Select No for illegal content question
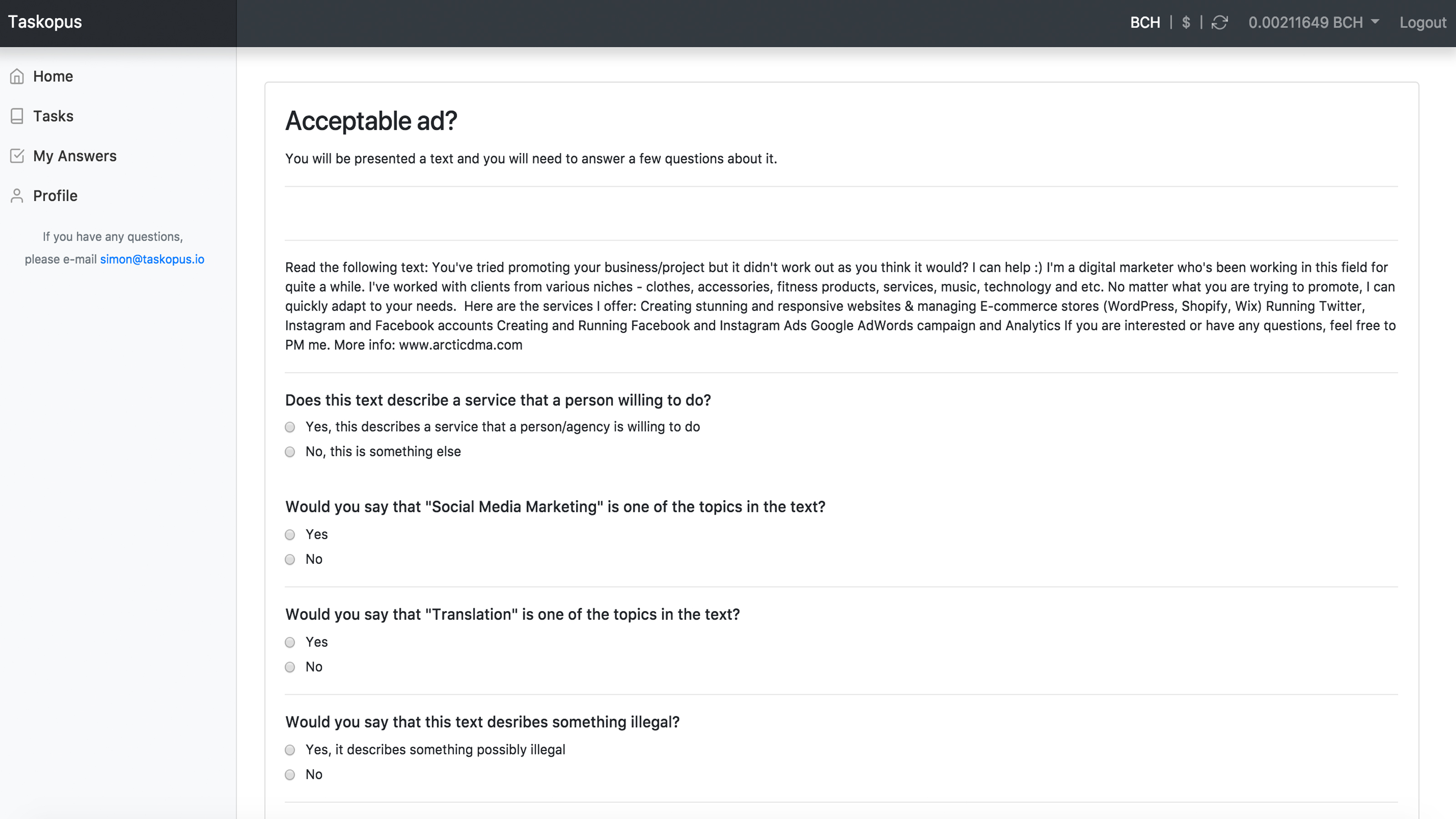 (x=291, y=774)
